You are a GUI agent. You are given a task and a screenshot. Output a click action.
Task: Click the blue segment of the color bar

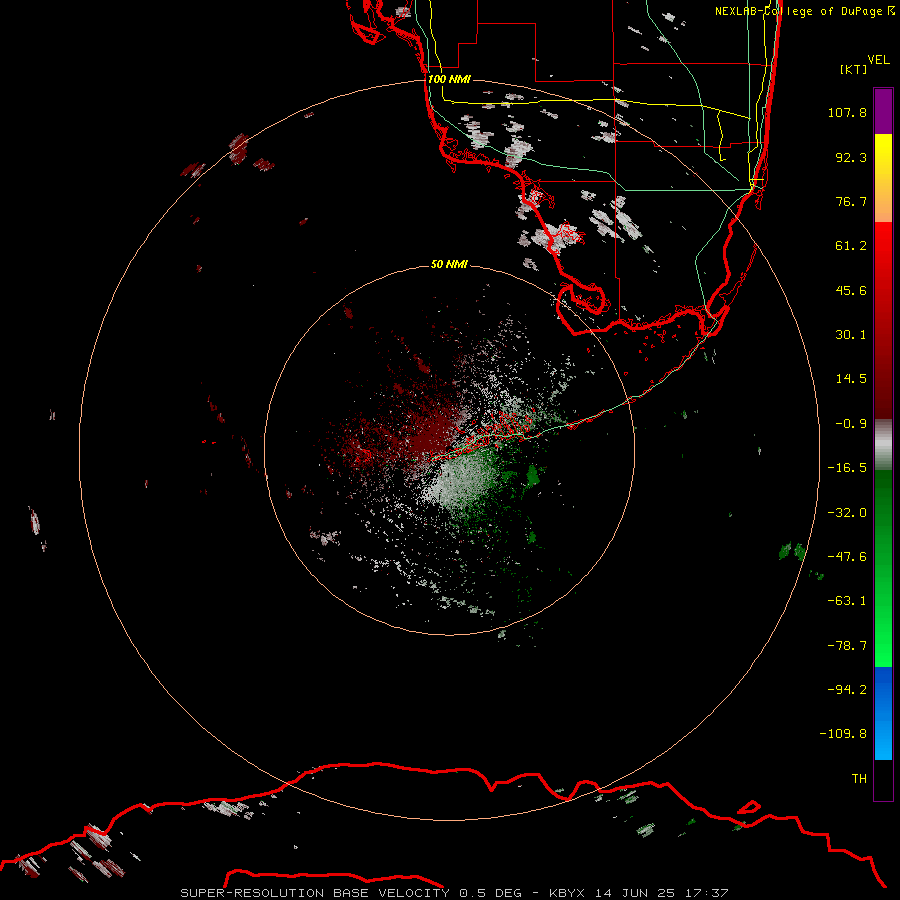pos(883,713)
